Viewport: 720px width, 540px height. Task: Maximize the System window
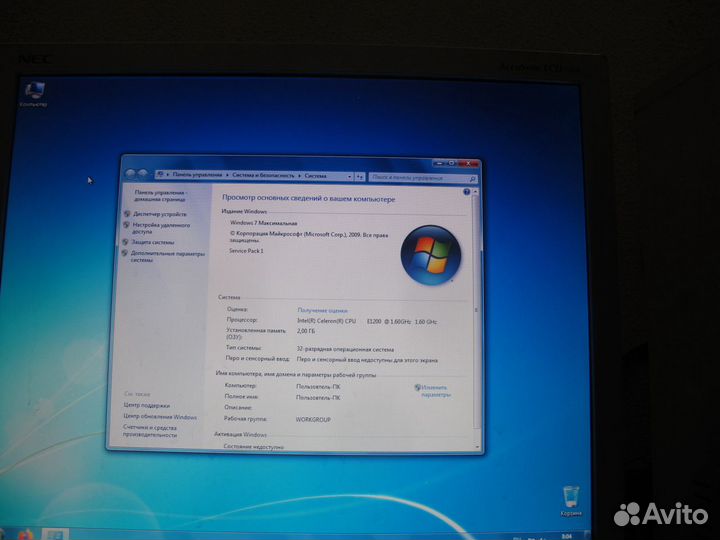pos(452,163)
